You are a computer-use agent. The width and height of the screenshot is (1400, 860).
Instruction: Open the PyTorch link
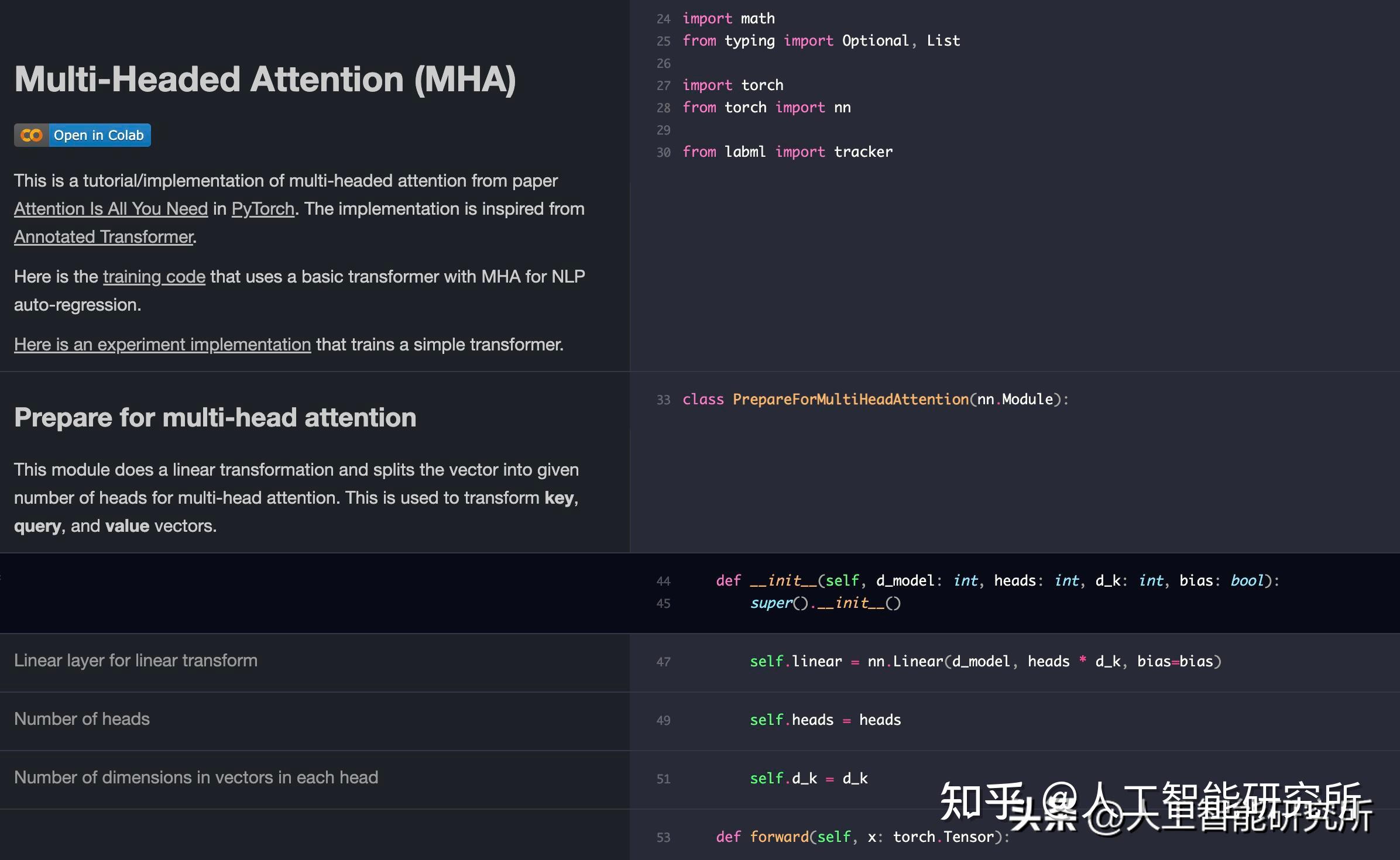tap(262, 209)
